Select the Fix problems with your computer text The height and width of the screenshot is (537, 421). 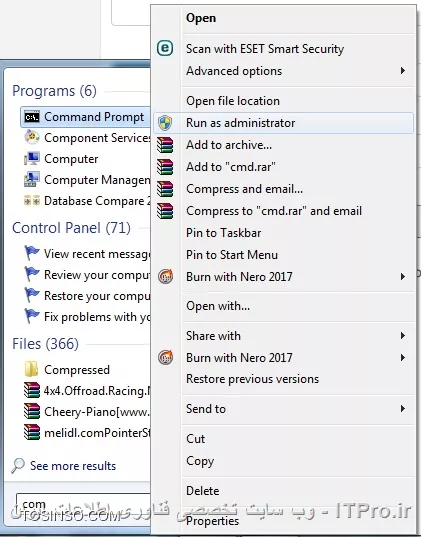click(97, 317)
